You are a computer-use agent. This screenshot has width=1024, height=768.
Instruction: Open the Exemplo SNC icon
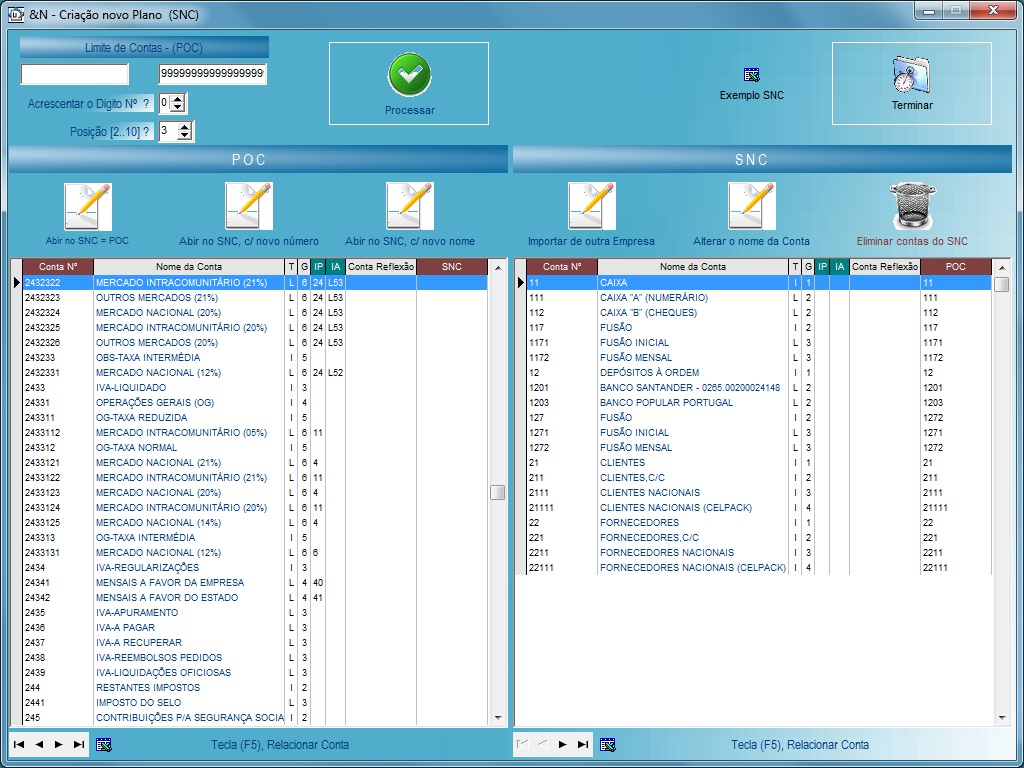pos(752,75)
